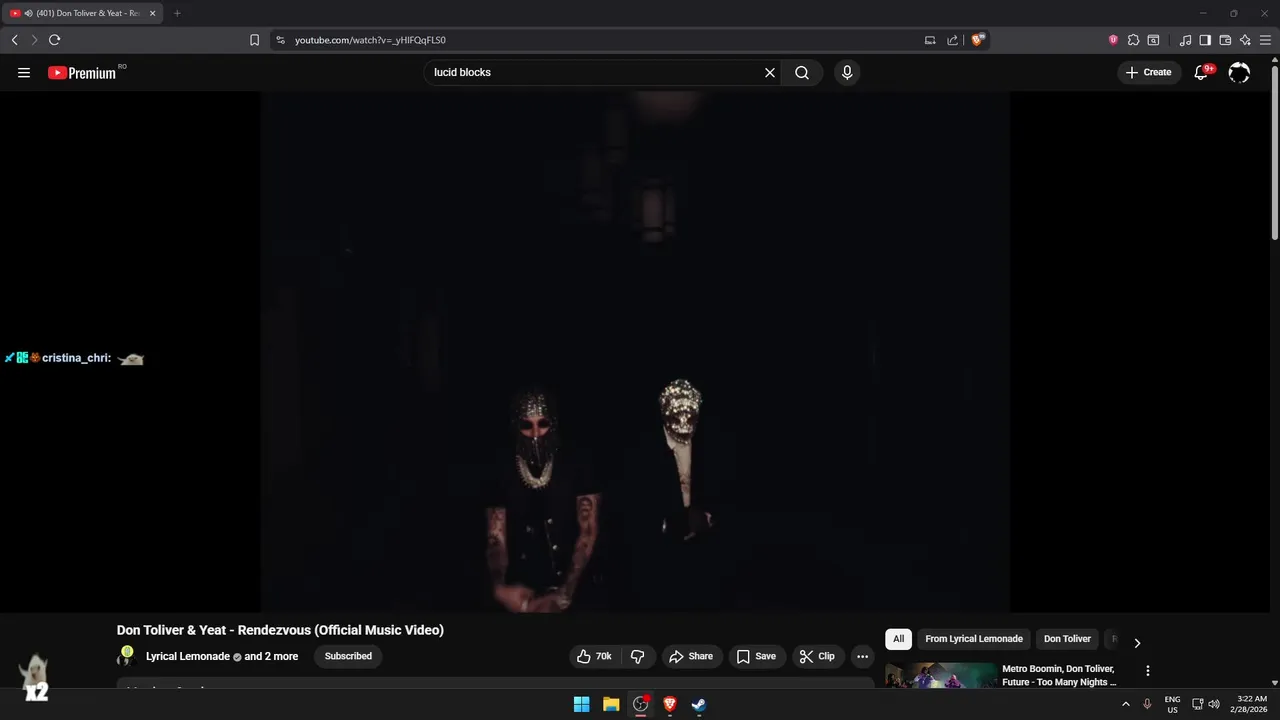The height and width of the screenshot is (720, 1280).
Task: Open the music note playlist icon
Action: point(1186,40)
